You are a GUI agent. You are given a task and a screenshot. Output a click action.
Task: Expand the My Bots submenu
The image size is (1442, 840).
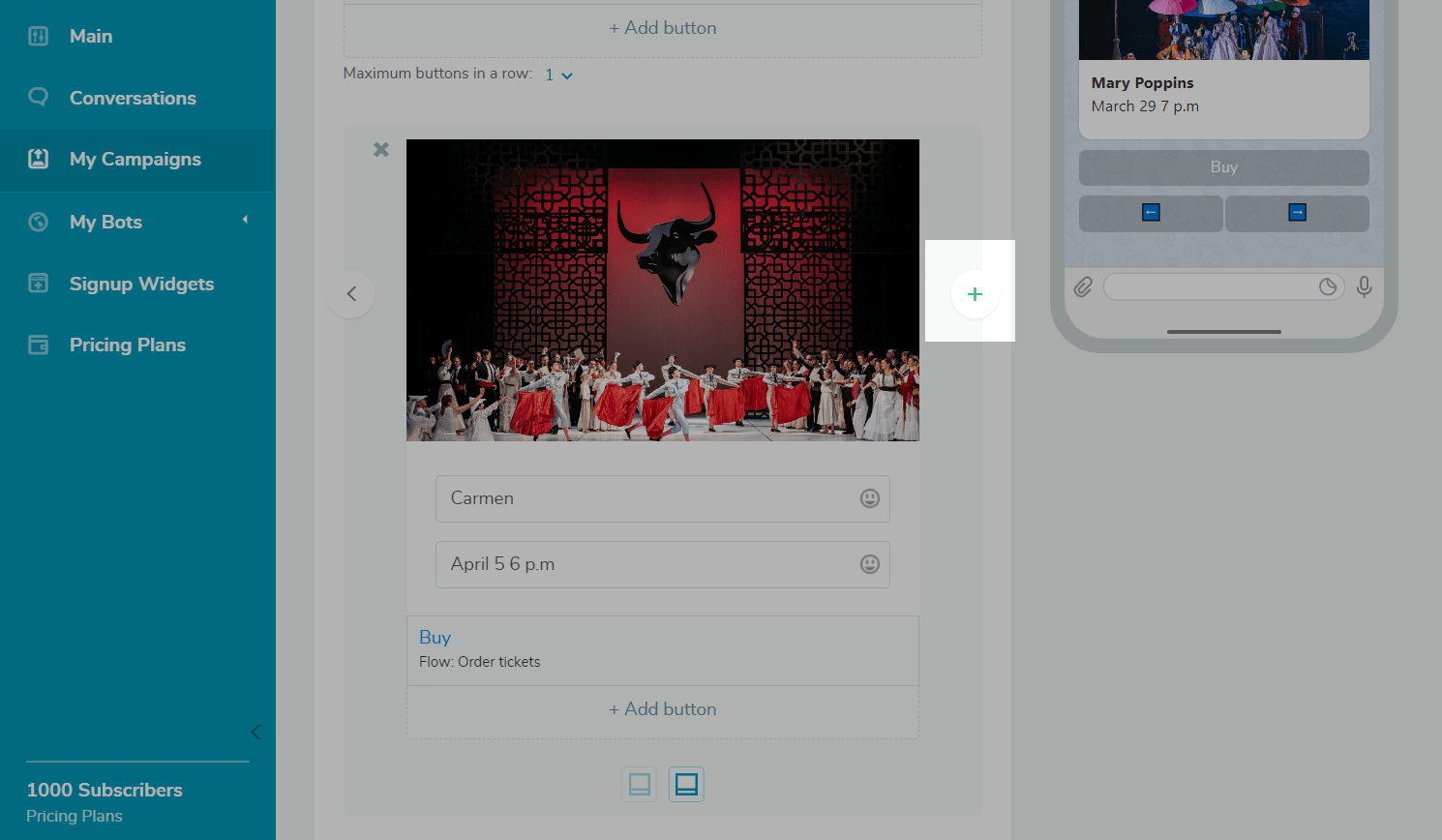245,221
